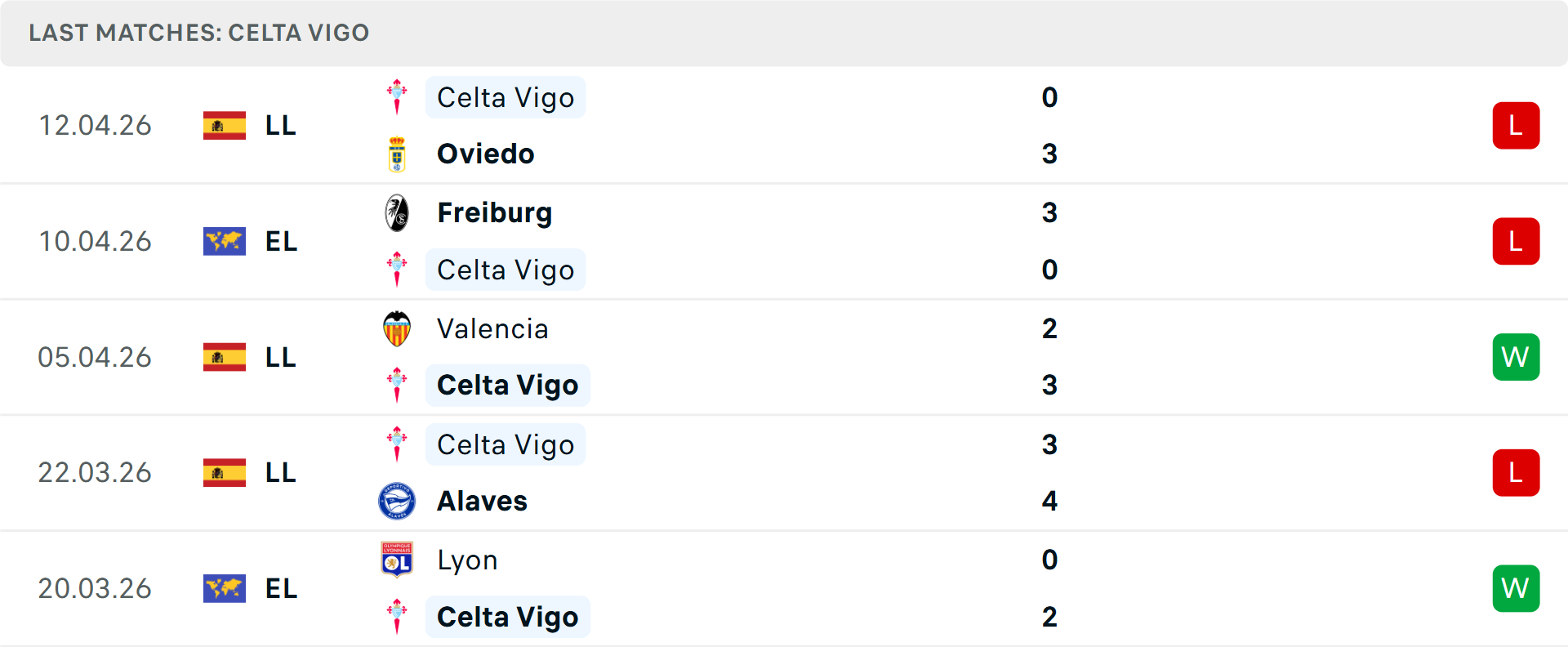The width and height of the screenshot is (1568, 647).
Task: Expand the Alaves match on 22.03.26
Action: click(784, 472)
